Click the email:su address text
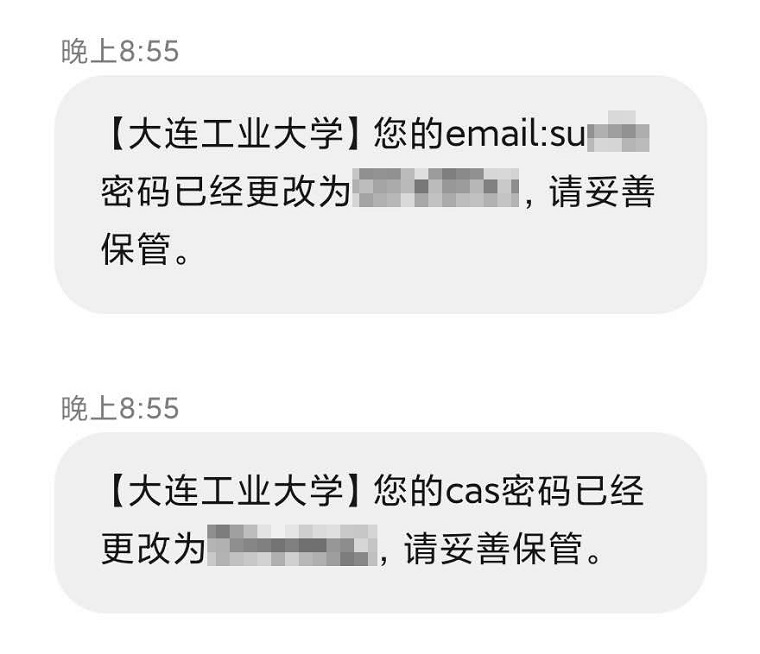 (516, 133)
